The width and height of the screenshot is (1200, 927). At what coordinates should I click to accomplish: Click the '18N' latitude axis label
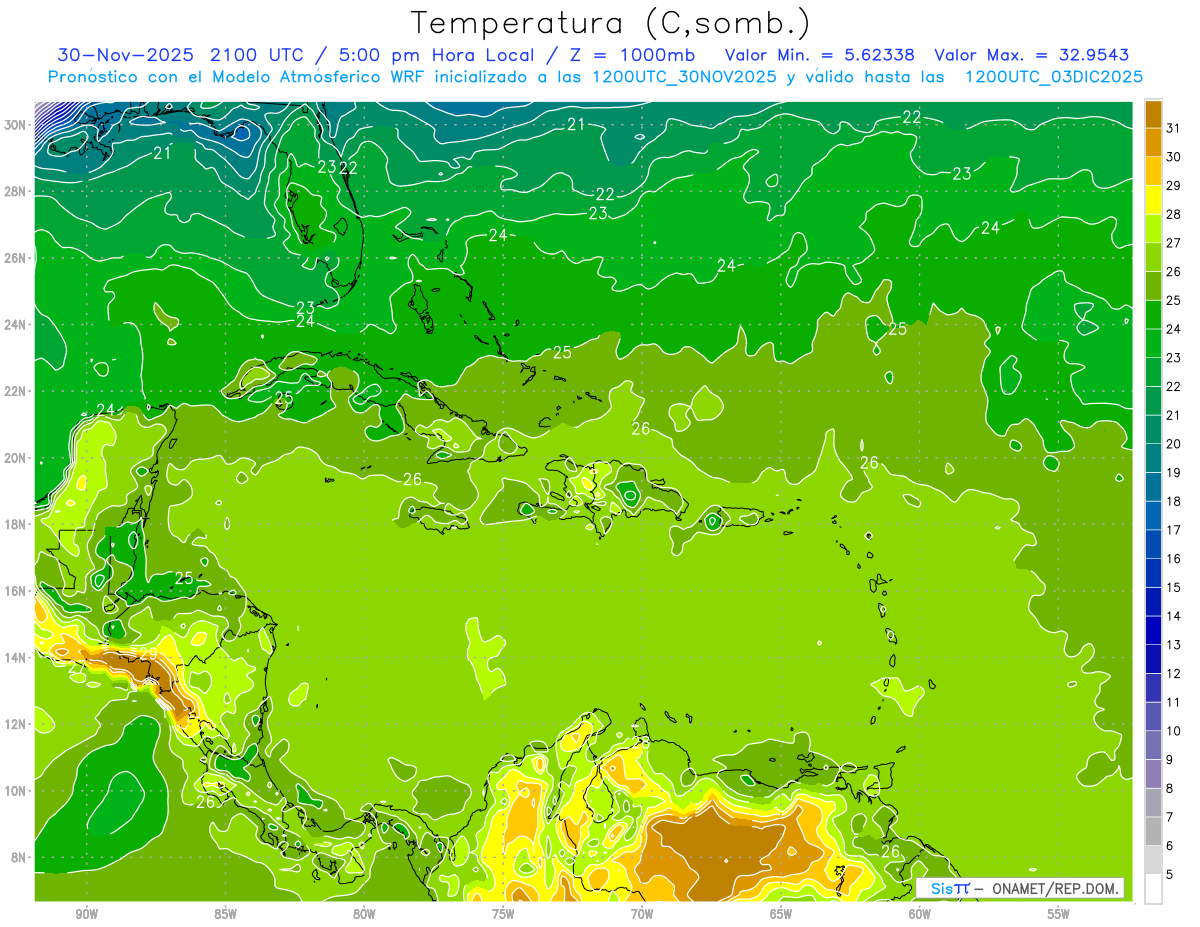16,524
